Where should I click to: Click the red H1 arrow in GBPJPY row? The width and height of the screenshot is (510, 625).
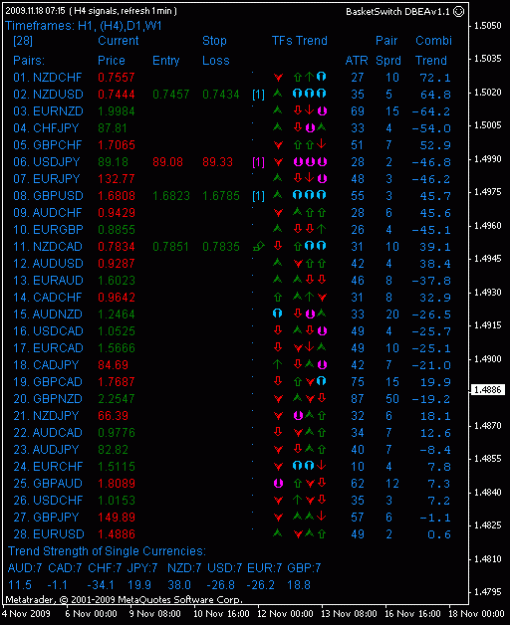point(278,517)
